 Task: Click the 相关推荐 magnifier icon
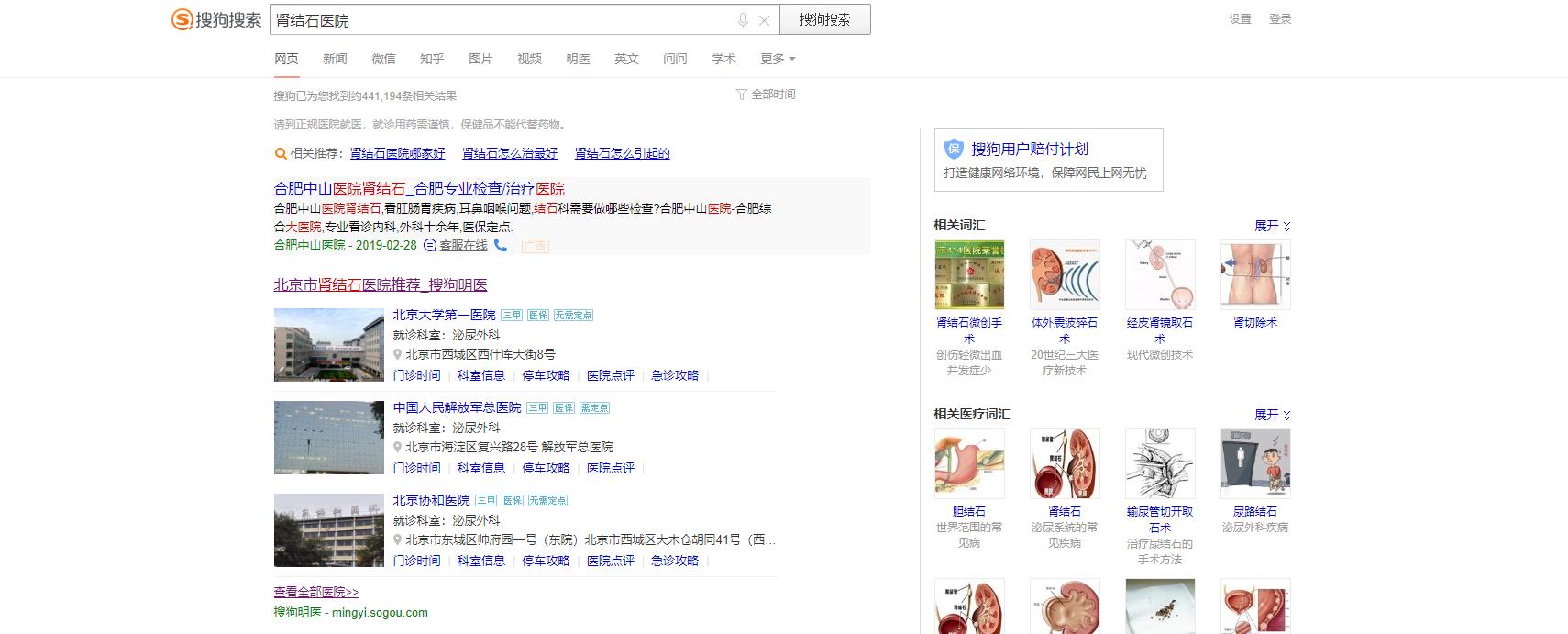point(281,153)
